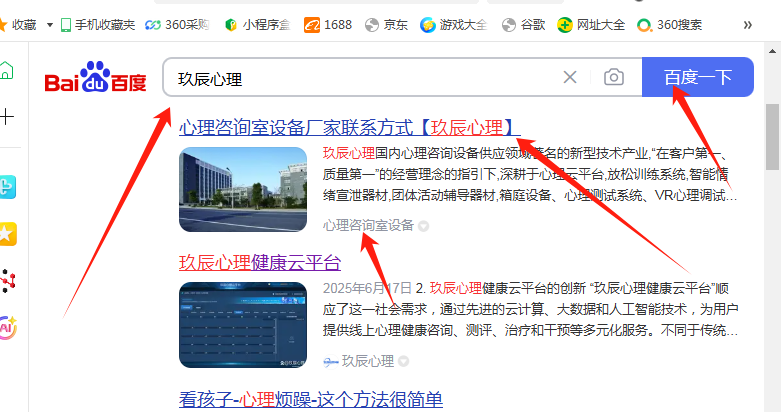Open 手机收藏夹 bookmark

98,25
